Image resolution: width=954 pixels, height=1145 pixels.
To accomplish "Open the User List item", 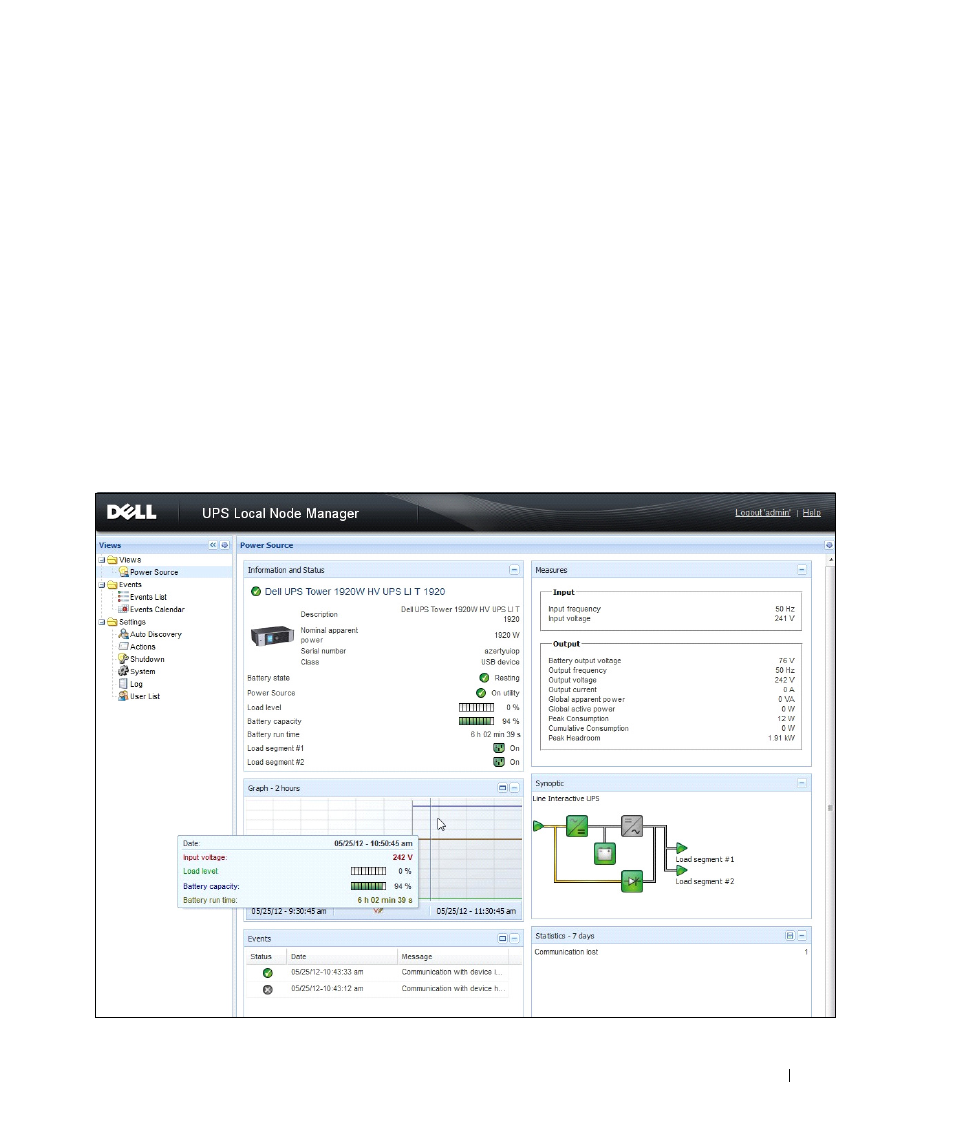I will pyautogui.click(x=145, y=697).
